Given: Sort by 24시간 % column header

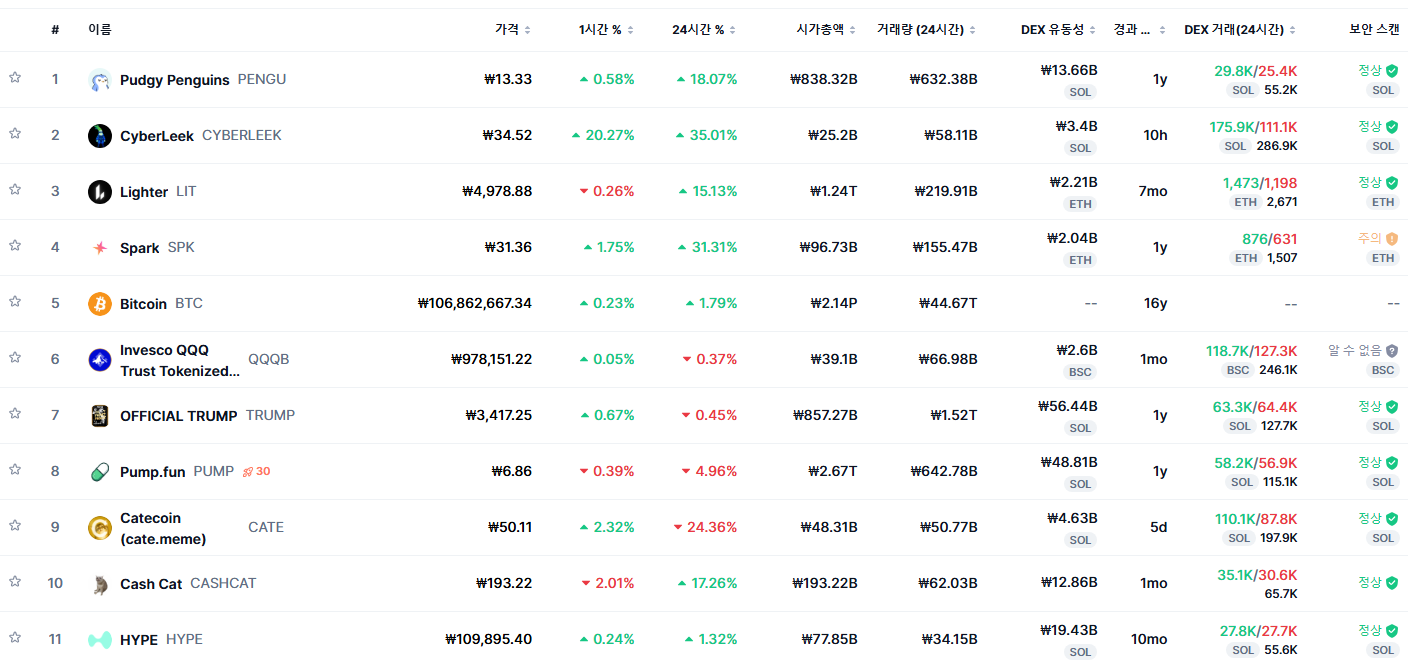Looking at the screenshot, I should [x=704, y=30].
